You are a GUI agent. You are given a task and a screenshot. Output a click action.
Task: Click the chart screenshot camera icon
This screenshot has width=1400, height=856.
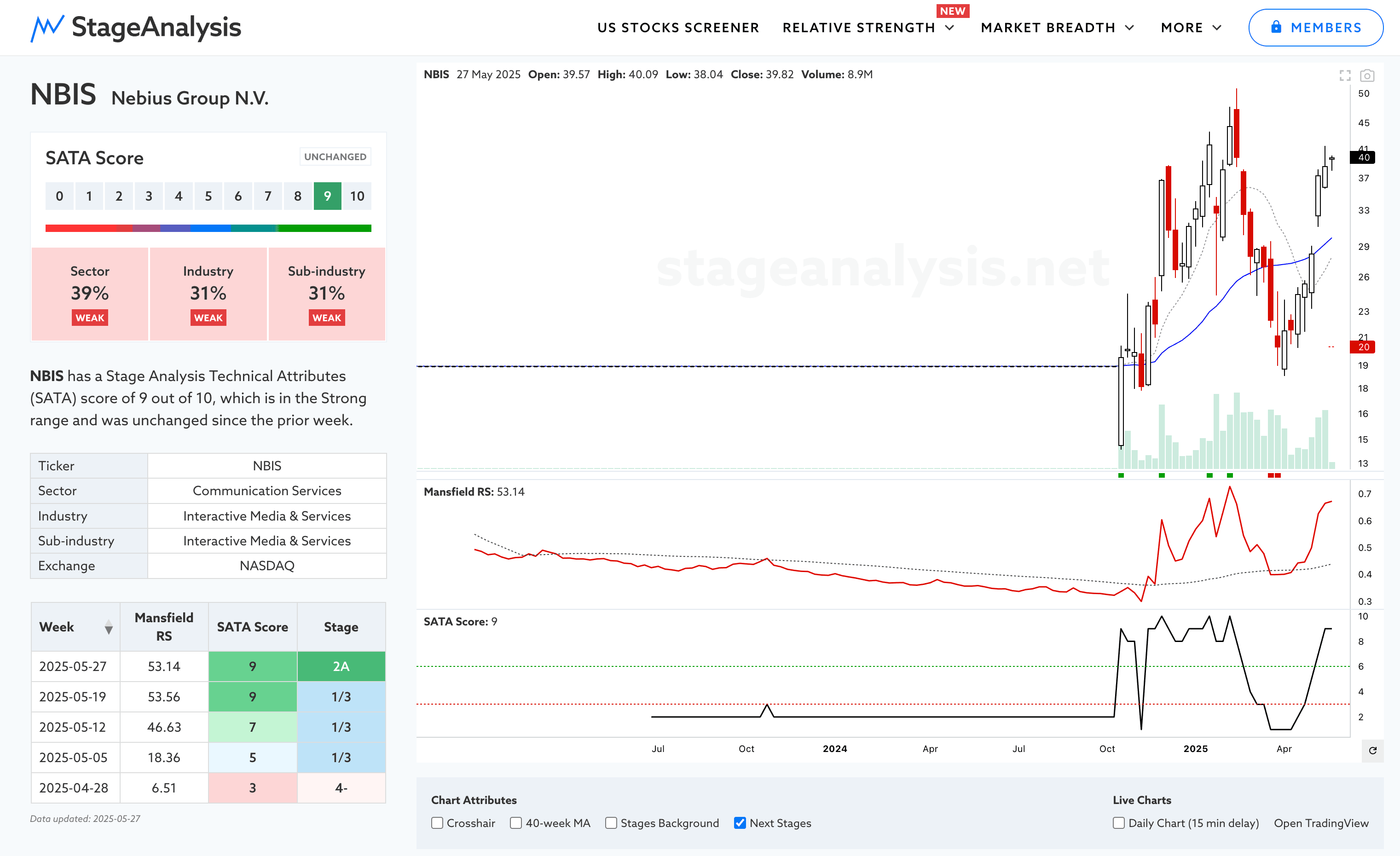1367,75
